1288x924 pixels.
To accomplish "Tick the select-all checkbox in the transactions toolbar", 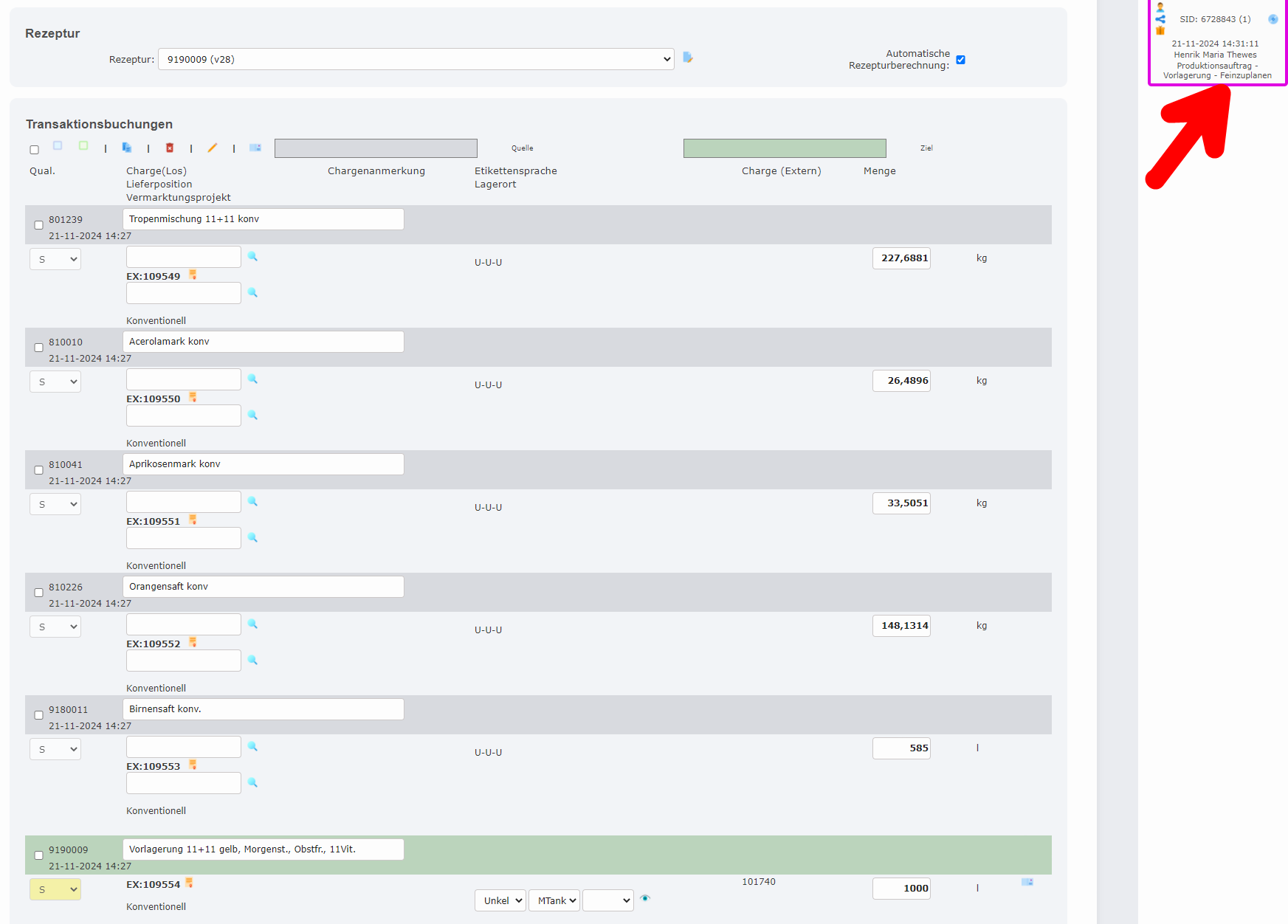I will pos(34,150).
